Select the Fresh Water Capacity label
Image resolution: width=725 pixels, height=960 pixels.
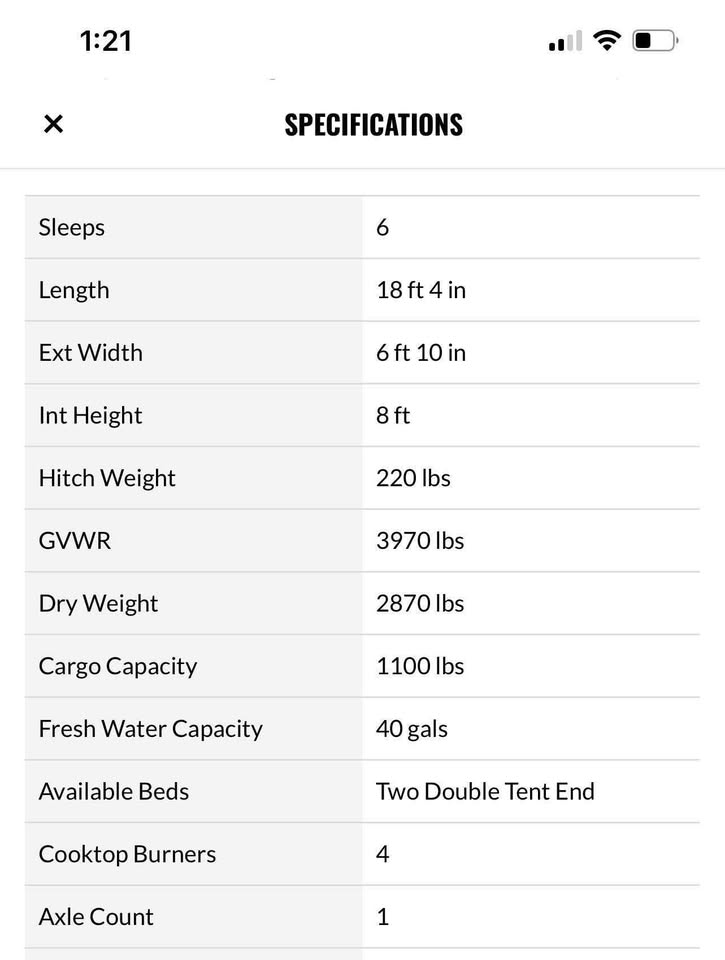coord(151,729)
